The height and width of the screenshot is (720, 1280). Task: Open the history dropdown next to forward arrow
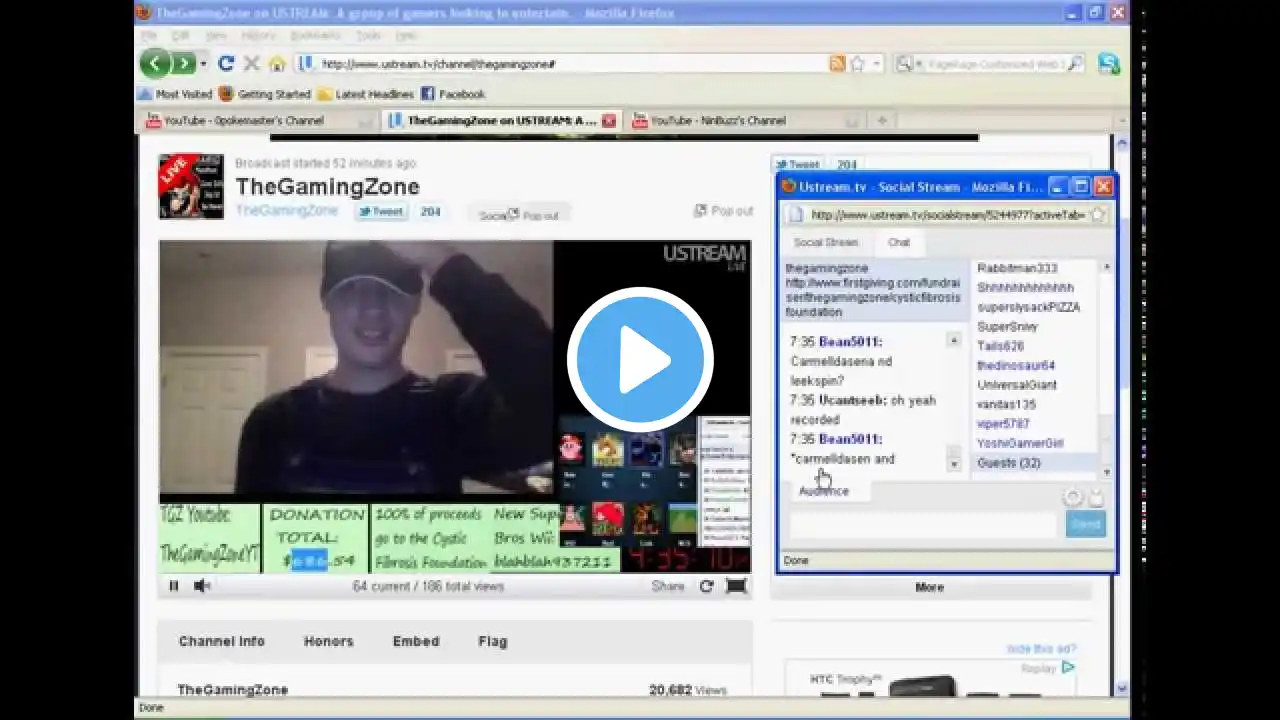tap(203, 64)
